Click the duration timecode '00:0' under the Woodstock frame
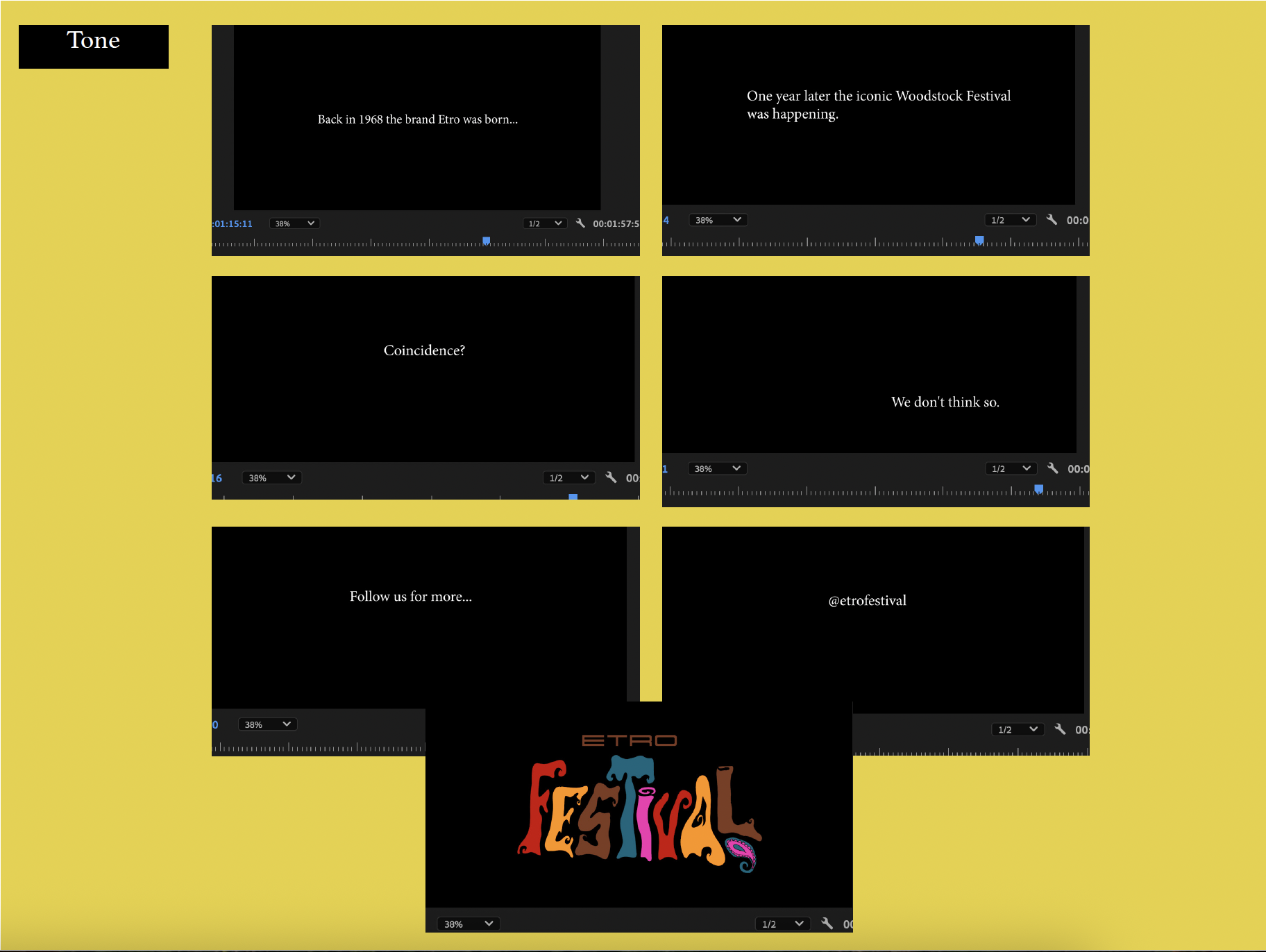 click(x=1077, y=220)
